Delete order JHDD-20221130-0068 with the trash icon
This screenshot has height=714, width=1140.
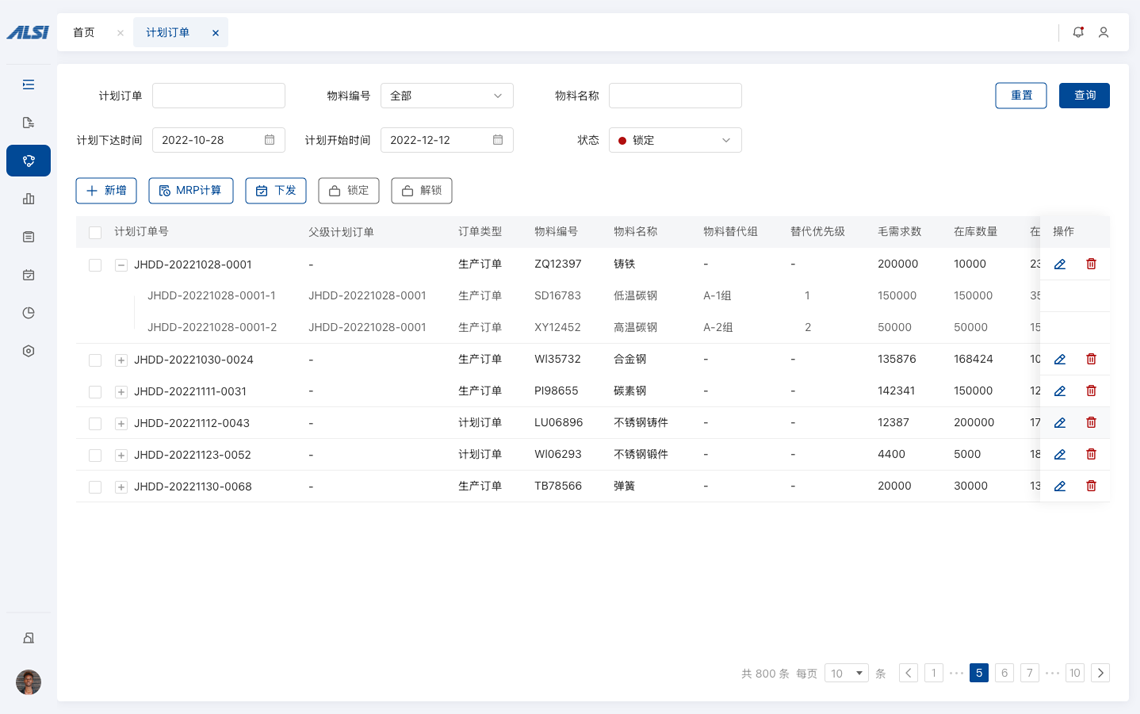1091,486
